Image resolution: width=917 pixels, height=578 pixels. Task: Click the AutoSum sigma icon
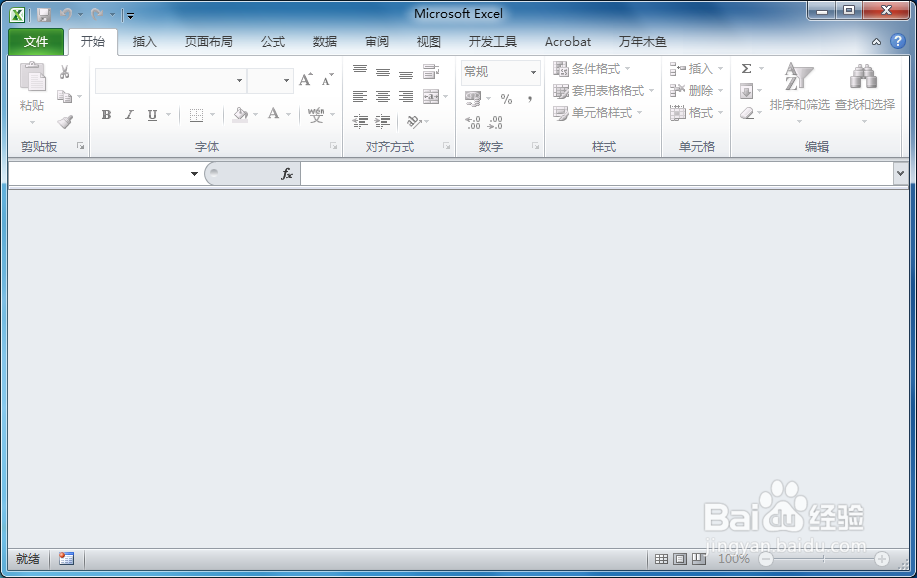(746, 68)
